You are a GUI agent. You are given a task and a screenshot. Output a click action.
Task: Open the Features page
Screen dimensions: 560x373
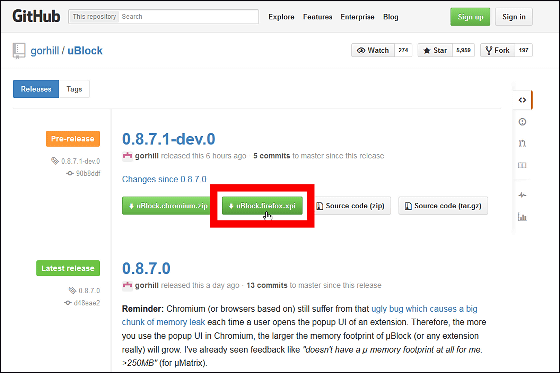coord(318,17)
